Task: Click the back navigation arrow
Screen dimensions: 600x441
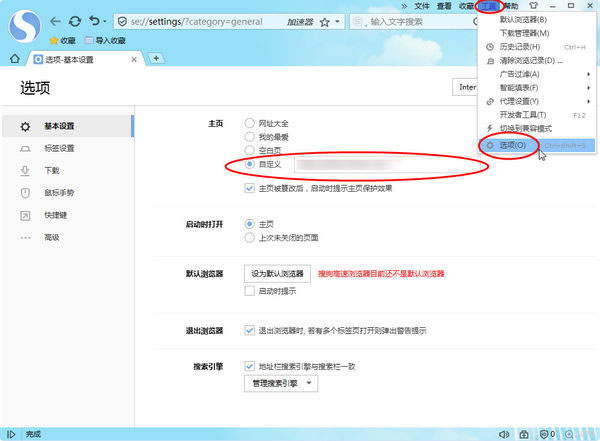Action: point(55,20)
